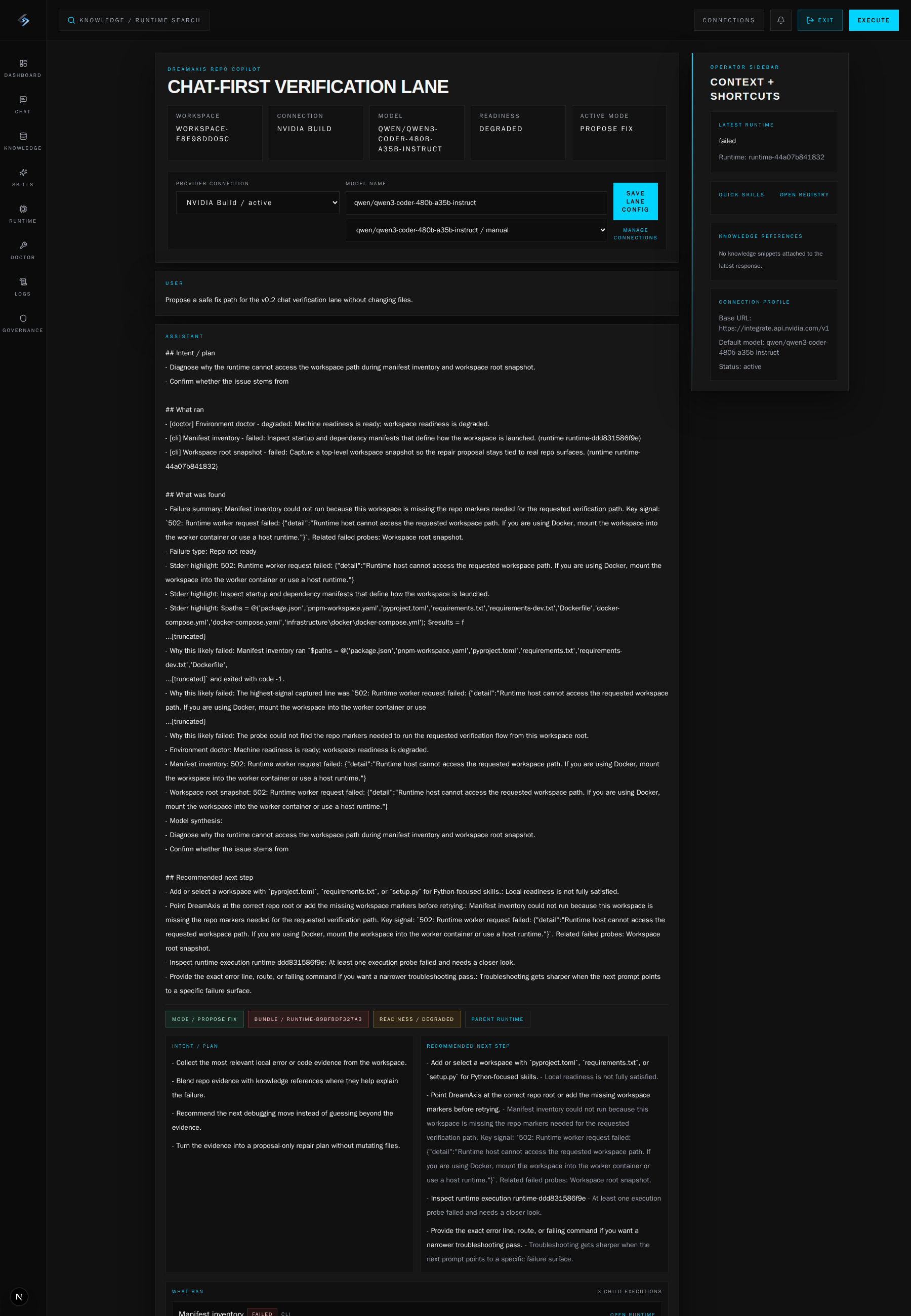Open the Doctor wrench icon
This screenshot has width=911, height=1316.
point(23,246)
